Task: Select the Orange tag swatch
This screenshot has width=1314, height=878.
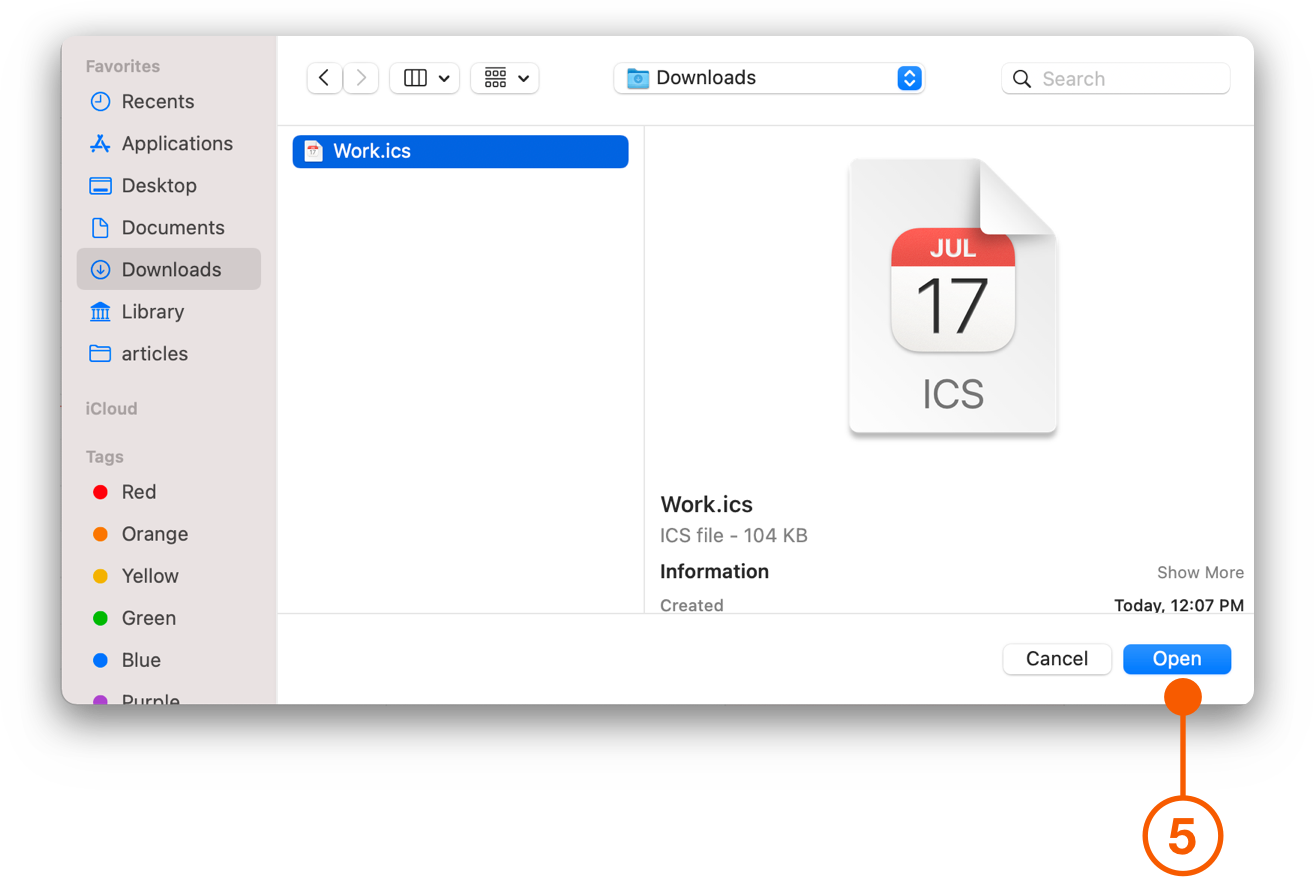Action: (155, 534)
